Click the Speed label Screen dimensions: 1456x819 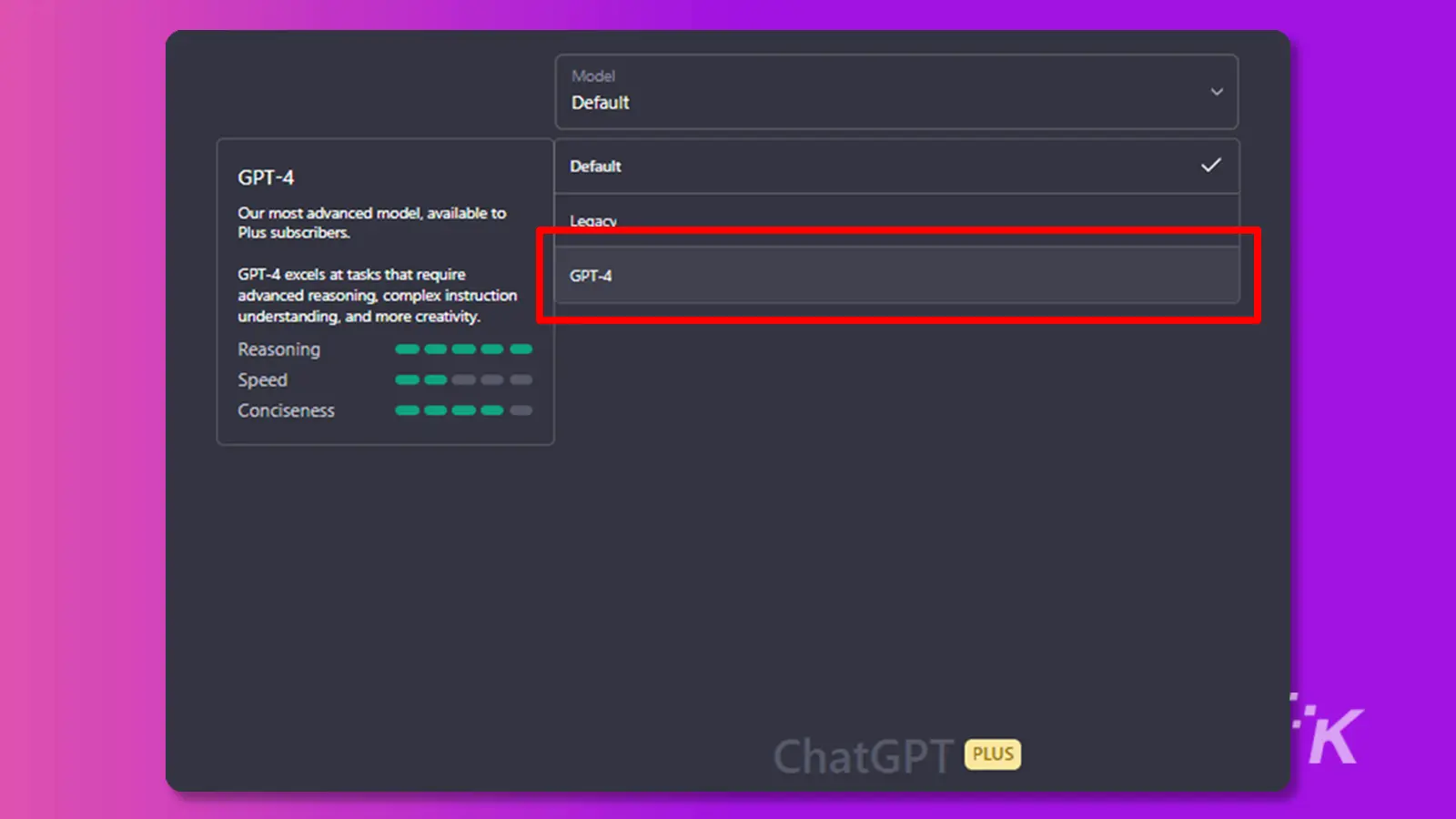tap(262, 380)
